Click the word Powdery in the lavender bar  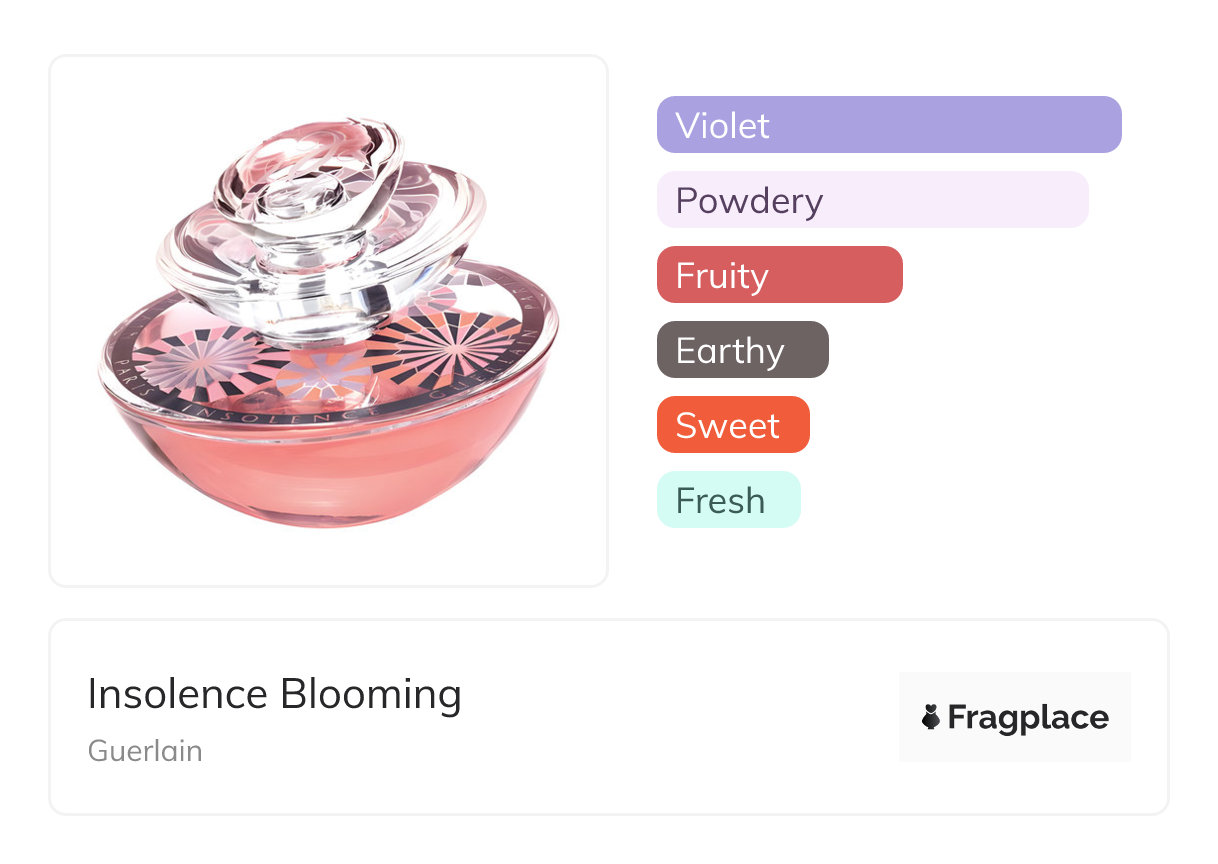(749, 200)
